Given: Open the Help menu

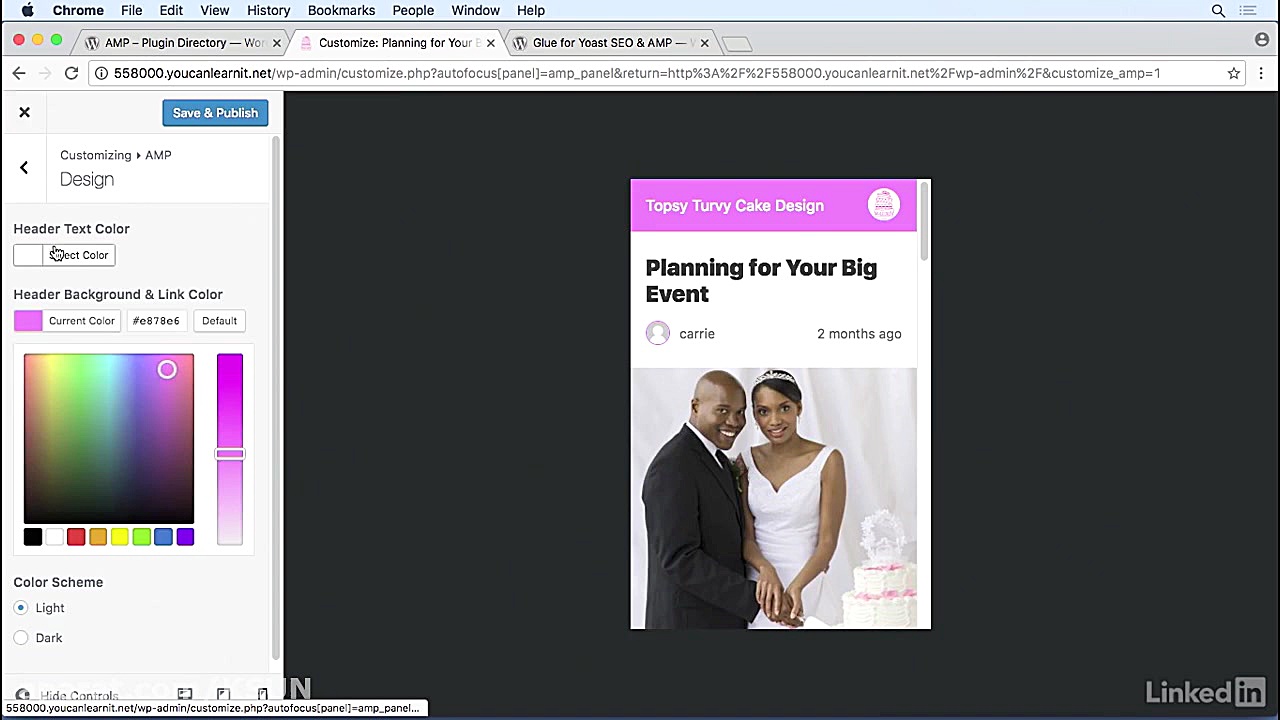Looking at the screenshot, I should (531, 11).
